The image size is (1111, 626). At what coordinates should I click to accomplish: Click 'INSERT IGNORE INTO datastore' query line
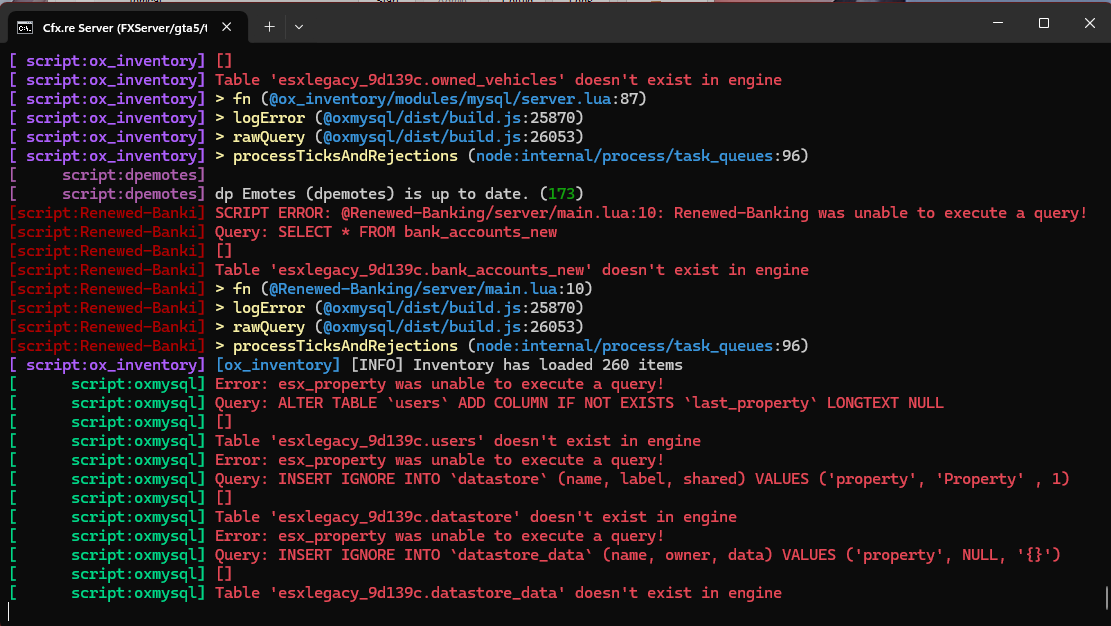642,479
